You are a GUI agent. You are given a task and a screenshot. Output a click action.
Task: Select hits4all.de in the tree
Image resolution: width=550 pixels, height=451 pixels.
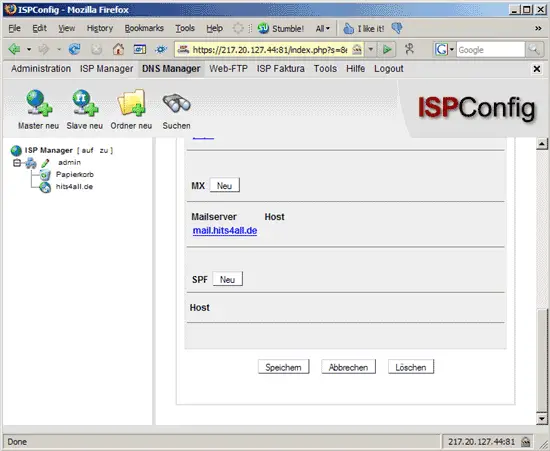(74, 187)
